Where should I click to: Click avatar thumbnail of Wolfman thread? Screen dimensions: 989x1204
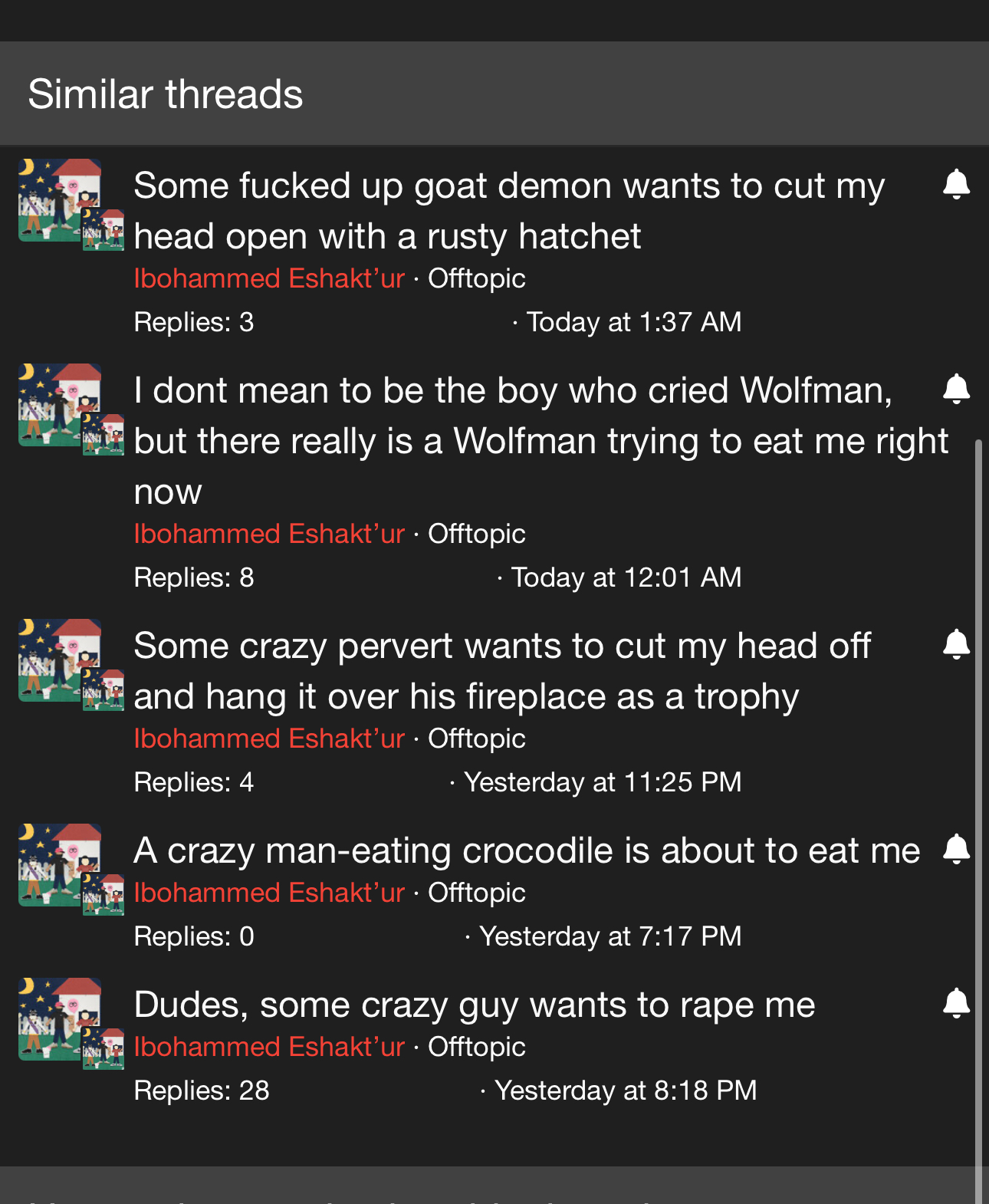(x=61, y=406)
